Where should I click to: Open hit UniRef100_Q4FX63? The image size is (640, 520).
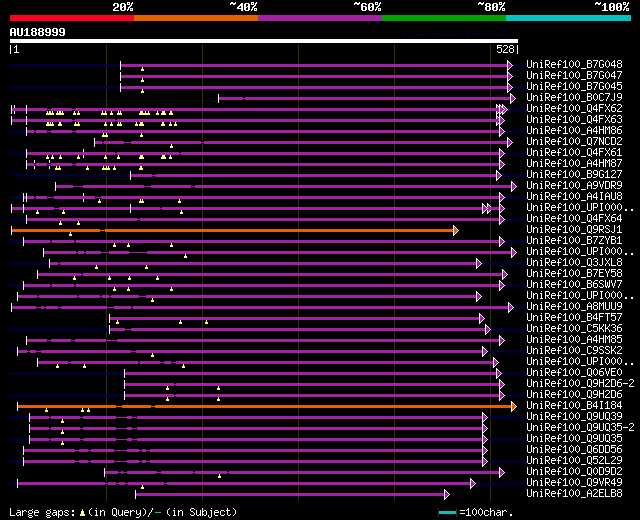click(574, 120)
